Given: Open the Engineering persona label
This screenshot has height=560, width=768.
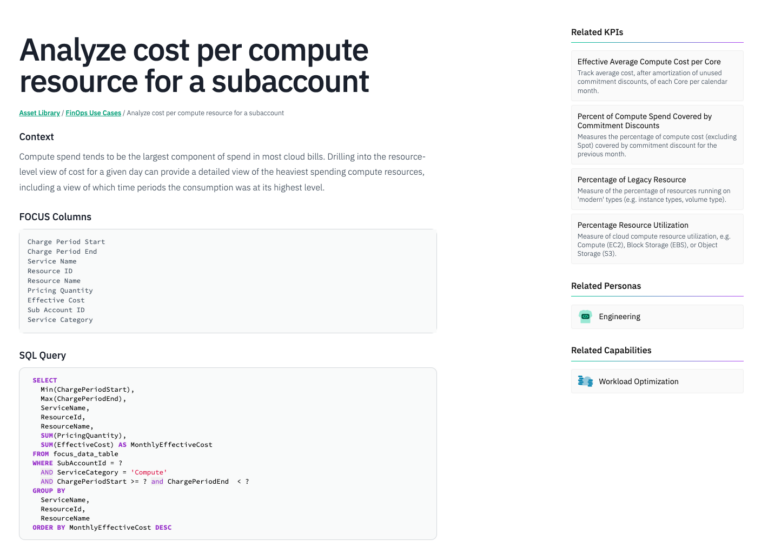Looking at the screenshot, I should (619, 317).
